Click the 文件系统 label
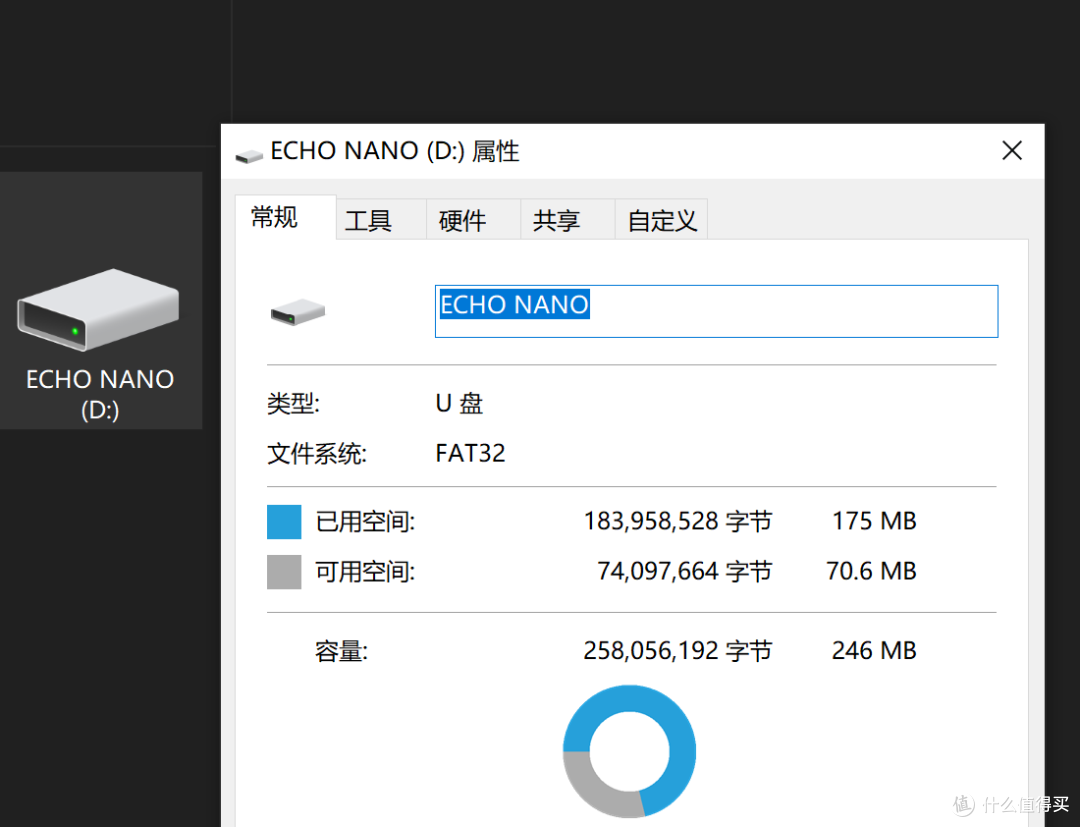Image resolution: width=1080 pixels, height=827 pixels. click(x=317, y=454)
